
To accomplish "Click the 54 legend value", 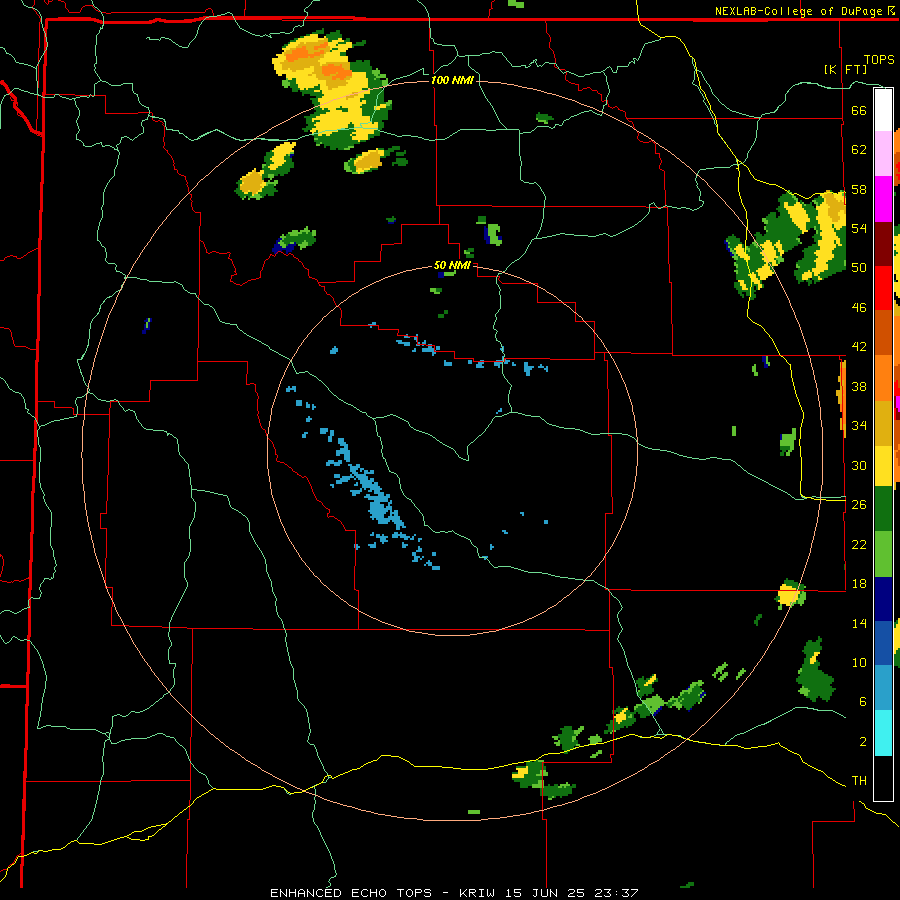I will pos(859,228).
